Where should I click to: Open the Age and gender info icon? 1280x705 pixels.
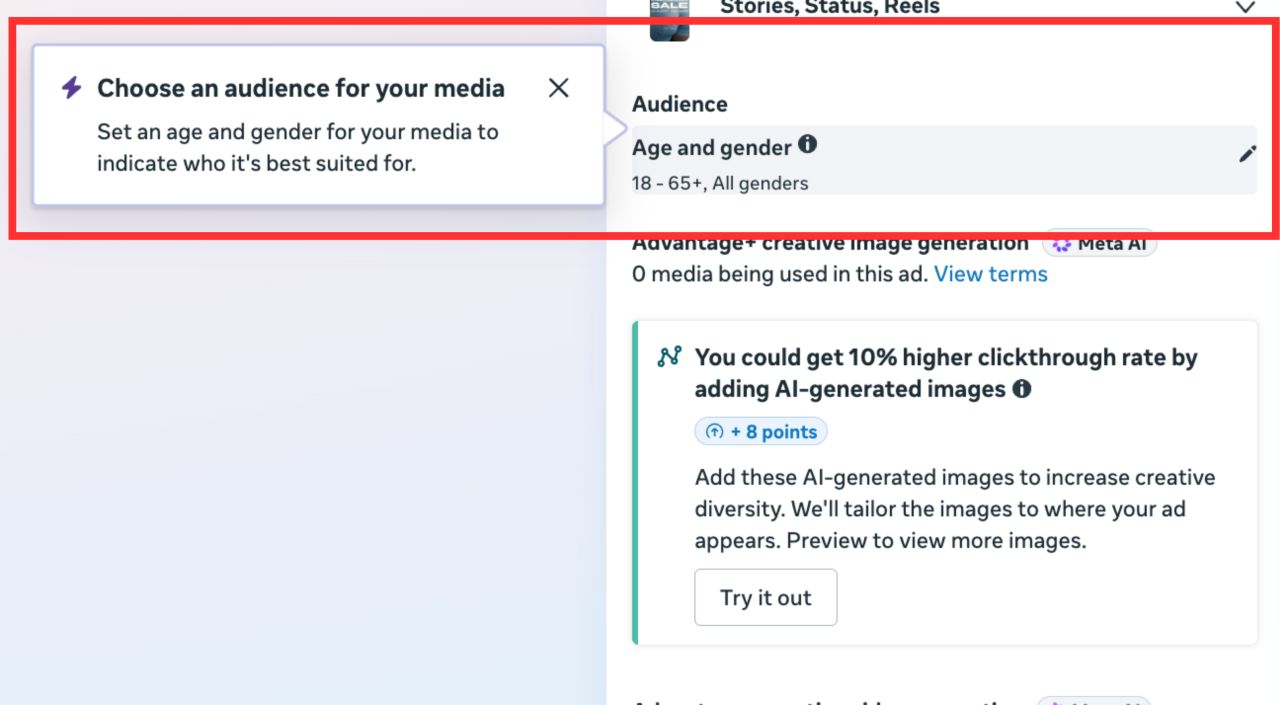(x=807, y=144)
